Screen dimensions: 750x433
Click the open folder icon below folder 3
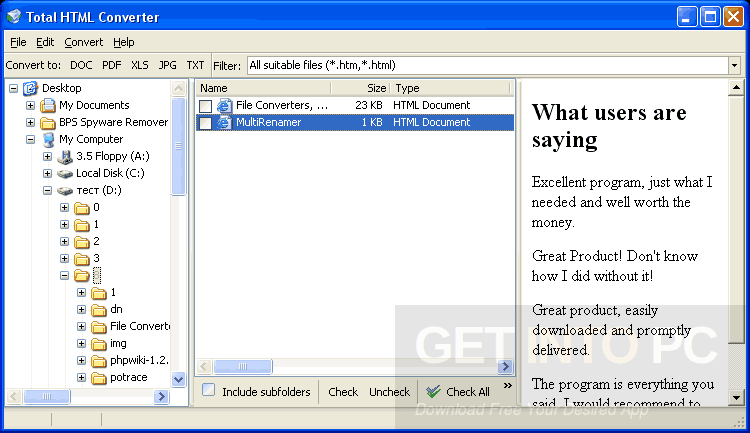click(x=82, y=276)
